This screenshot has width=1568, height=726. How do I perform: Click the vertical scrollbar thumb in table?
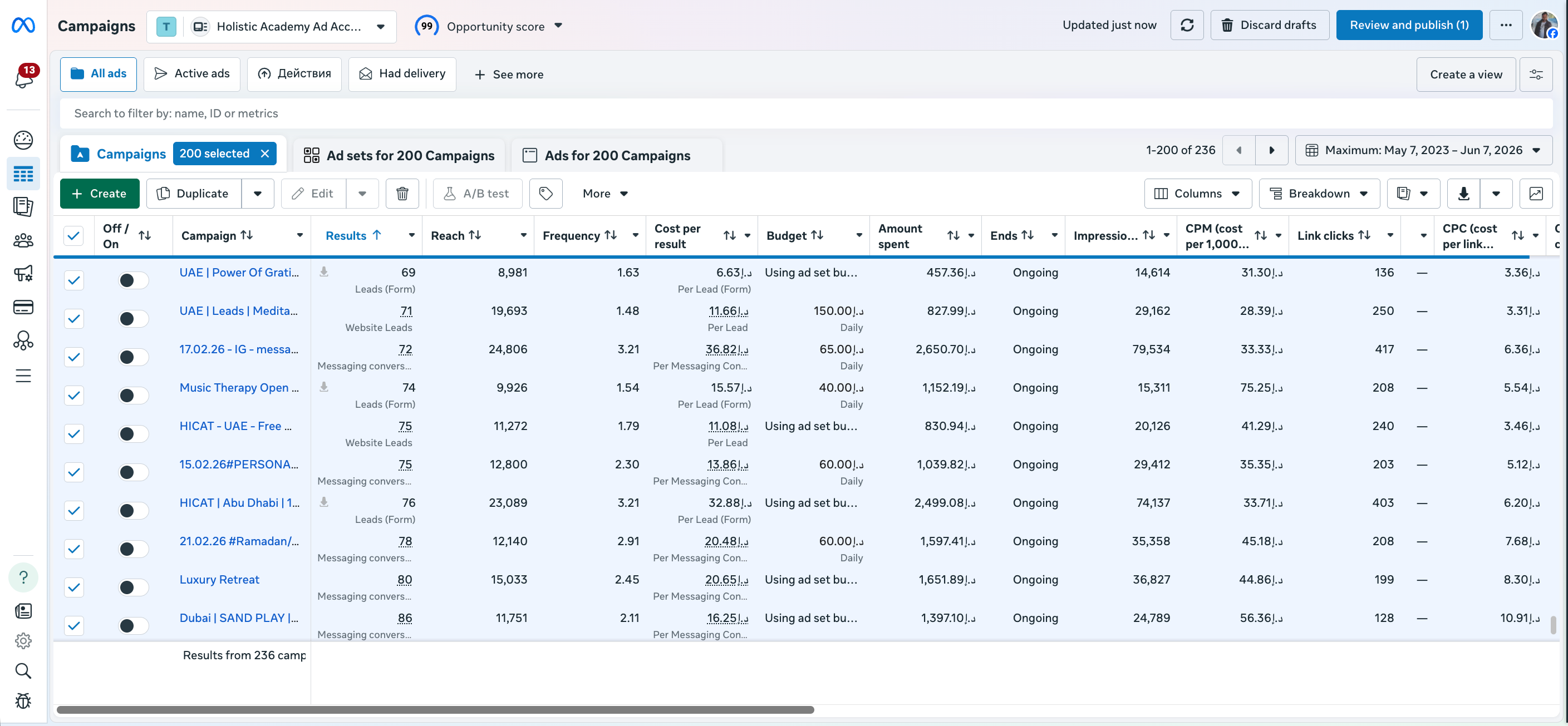(x=1553, y=624)
